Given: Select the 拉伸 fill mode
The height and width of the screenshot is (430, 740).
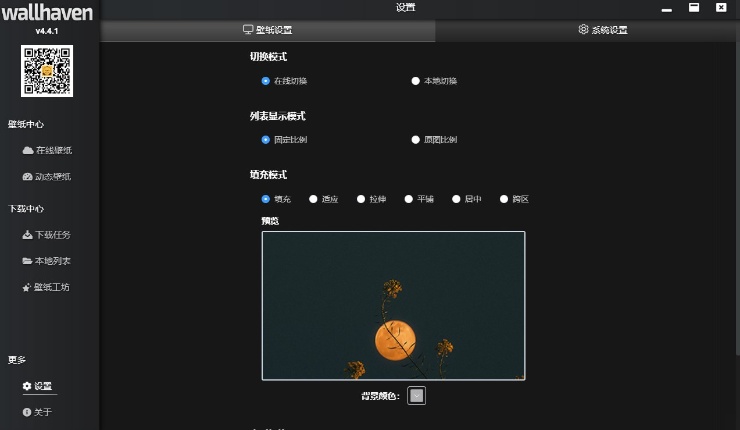Looking at the screenshot, I should click(371, 199).
